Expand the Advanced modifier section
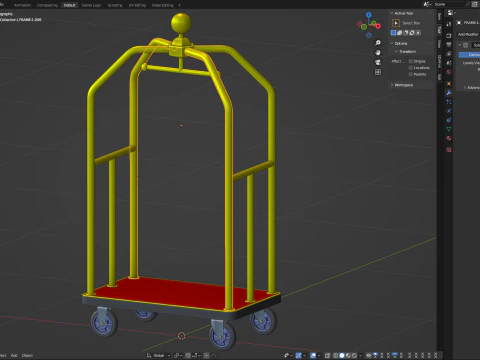The image size is (480, 360). click(x=464, y=87)
